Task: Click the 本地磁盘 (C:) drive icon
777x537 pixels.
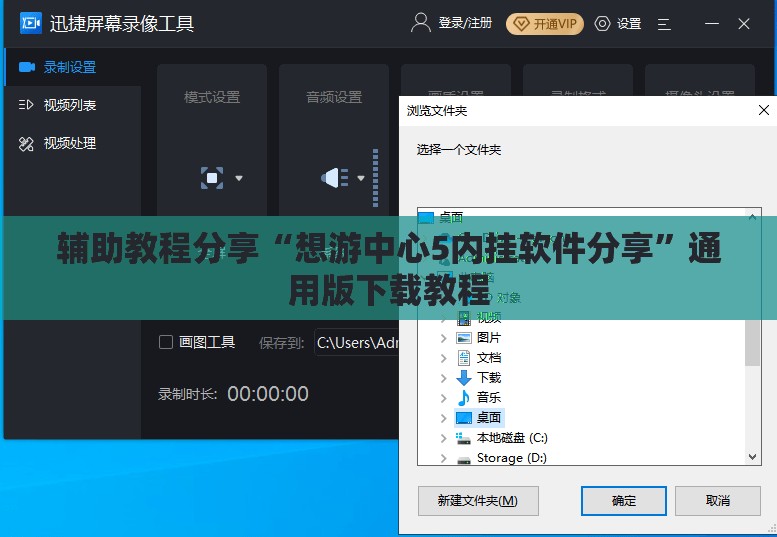Action: pos(463,438)
